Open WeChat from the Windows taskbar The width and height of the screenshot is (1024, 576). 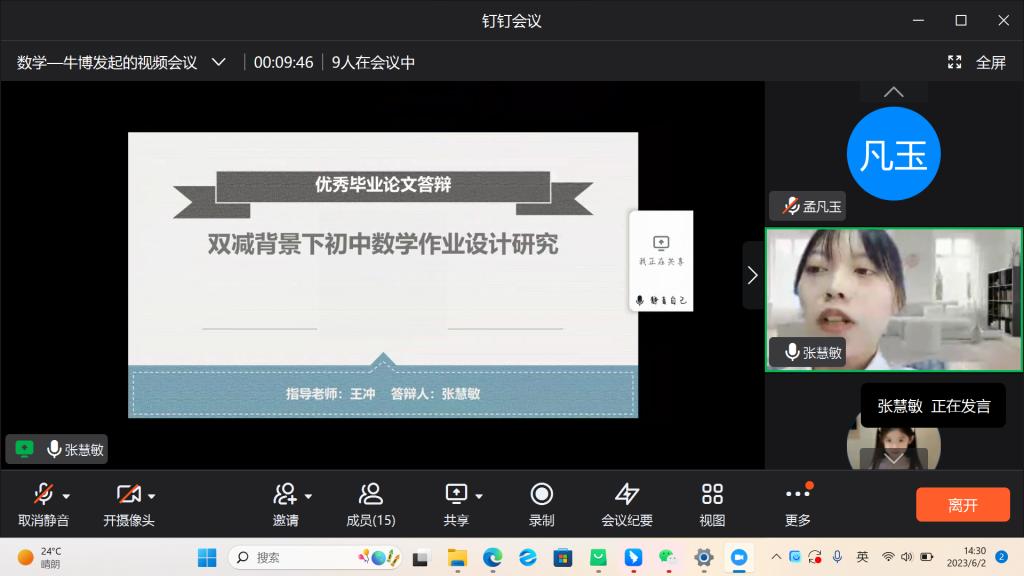pyautogui.click(x=667, y=557)
